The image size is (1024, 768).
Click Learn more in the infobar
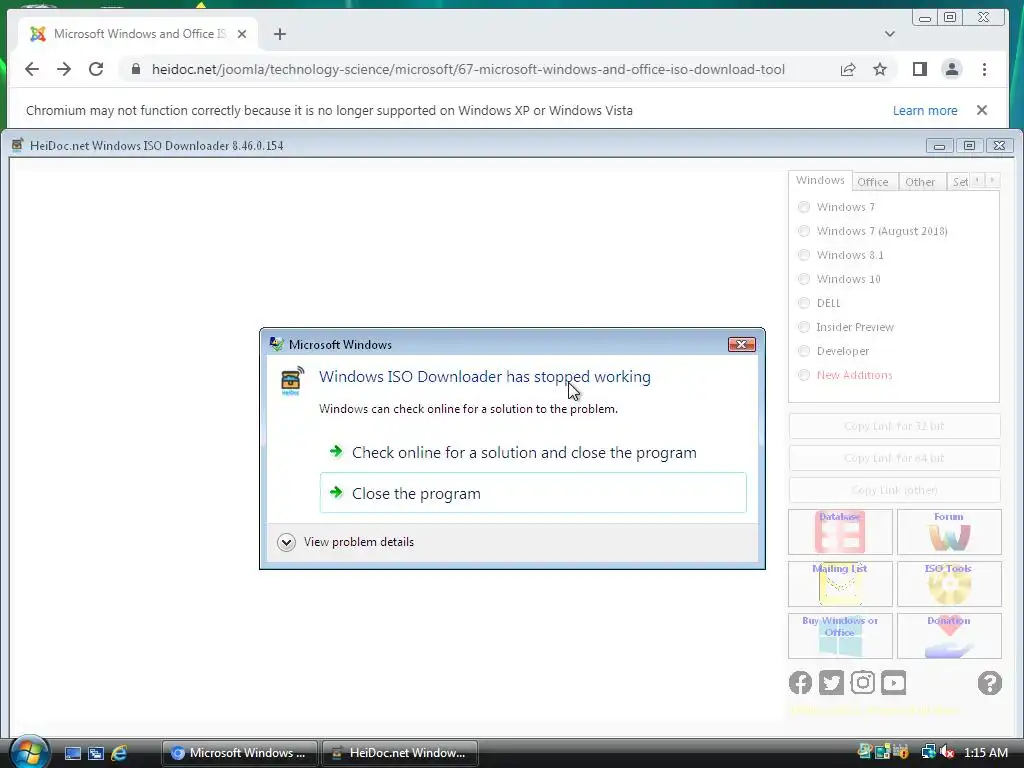tap(925, 110)
